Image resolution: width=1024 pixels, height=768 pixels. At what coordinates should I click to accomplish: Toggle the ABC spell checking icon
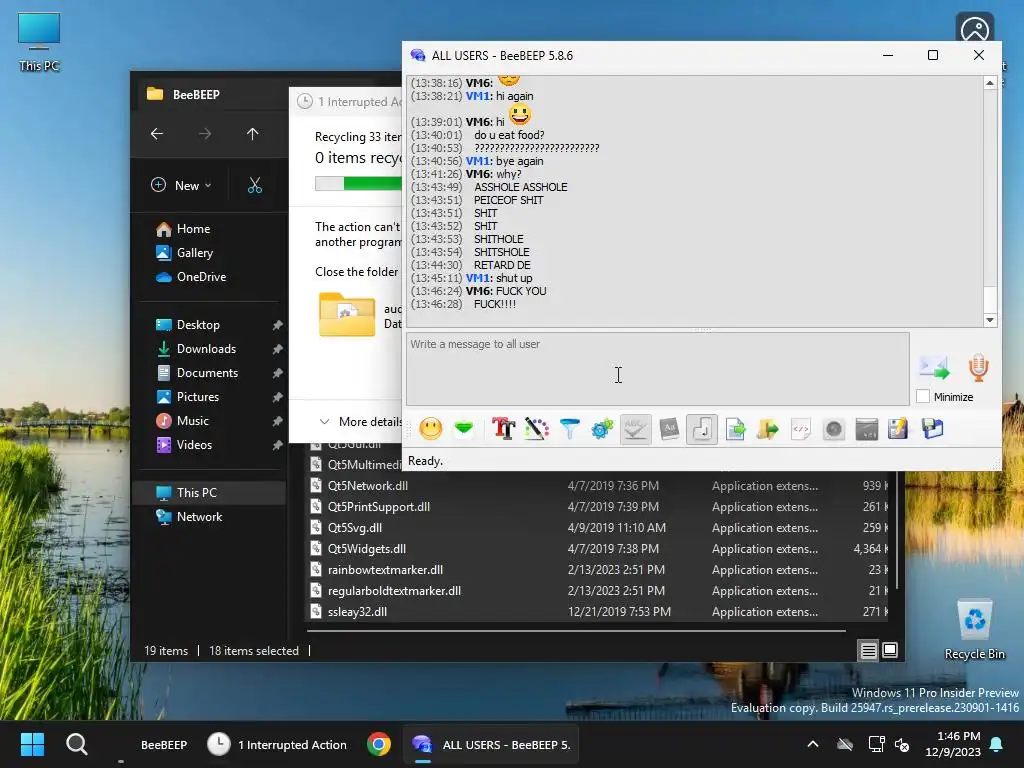[635, 429]
